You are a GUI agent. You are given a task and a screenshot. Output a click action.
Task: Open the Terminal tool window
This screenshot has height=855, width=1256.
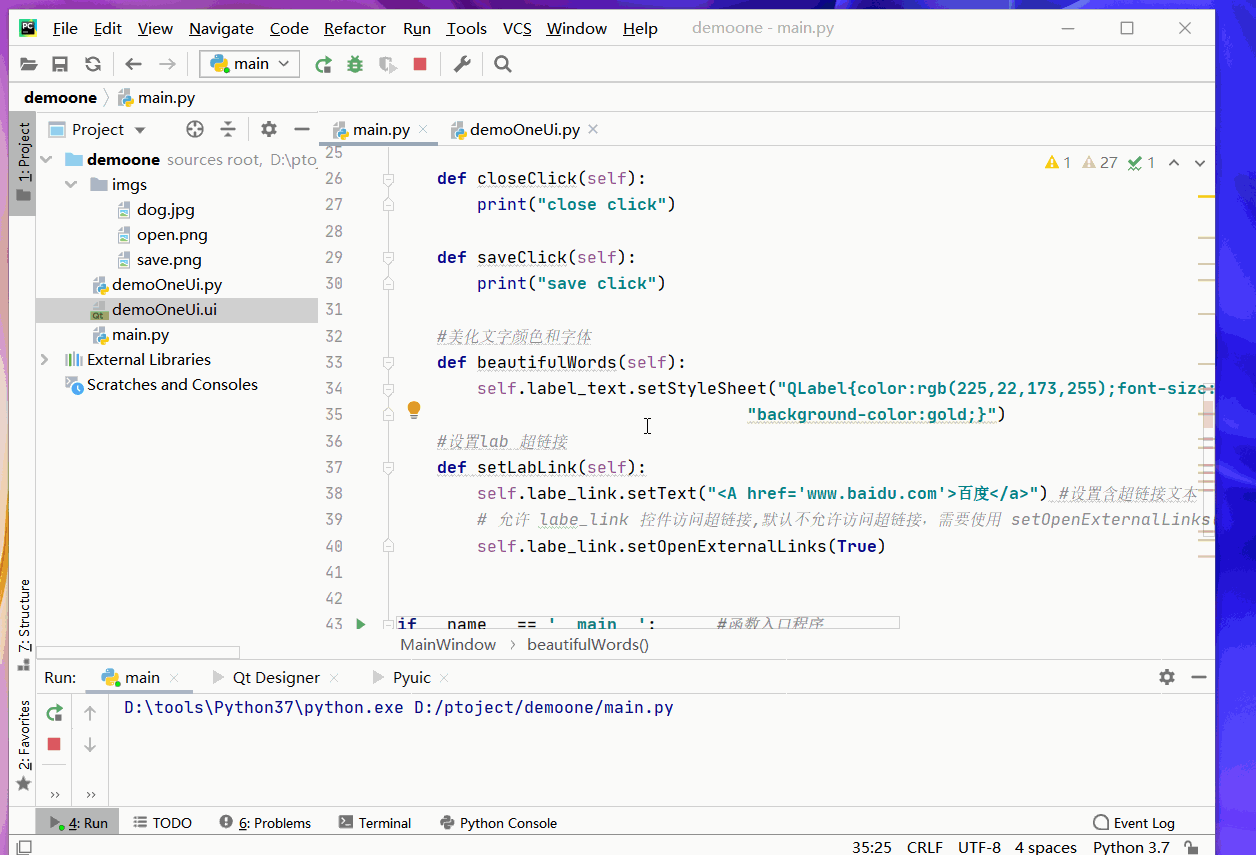[375, 823]
